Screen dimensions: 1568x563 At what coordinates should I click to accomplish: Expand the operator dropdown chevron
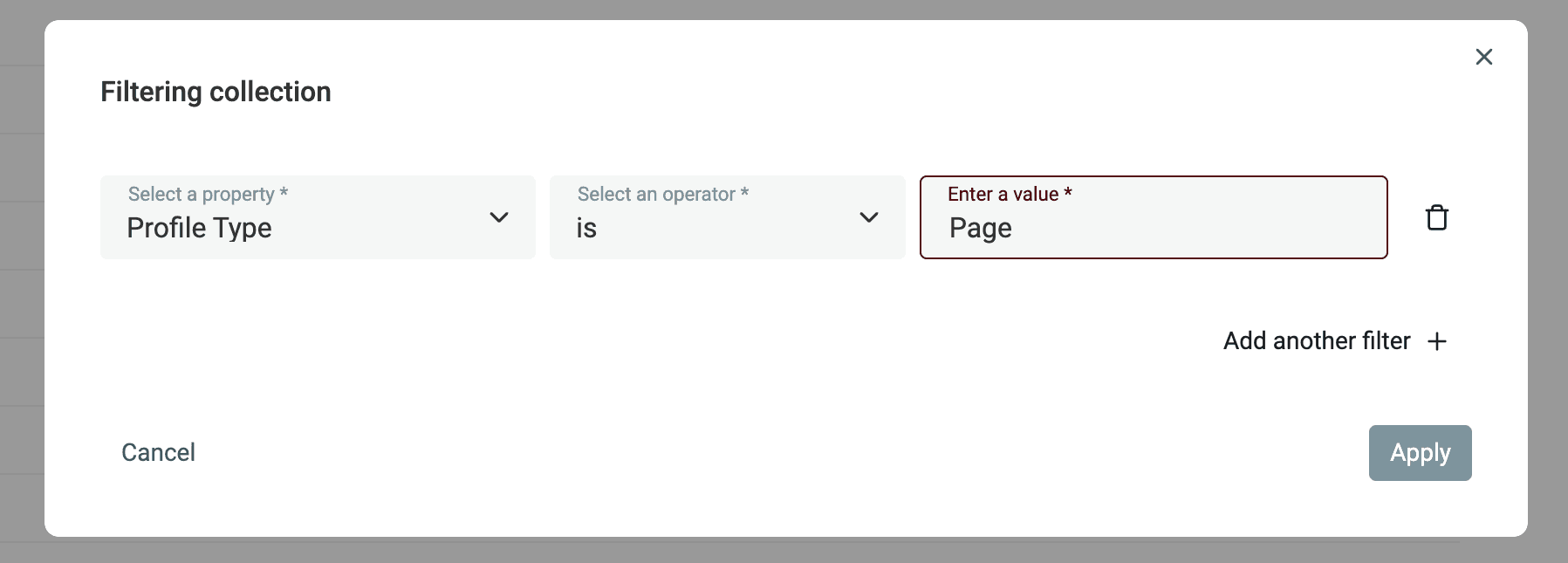tap(869, 217)
